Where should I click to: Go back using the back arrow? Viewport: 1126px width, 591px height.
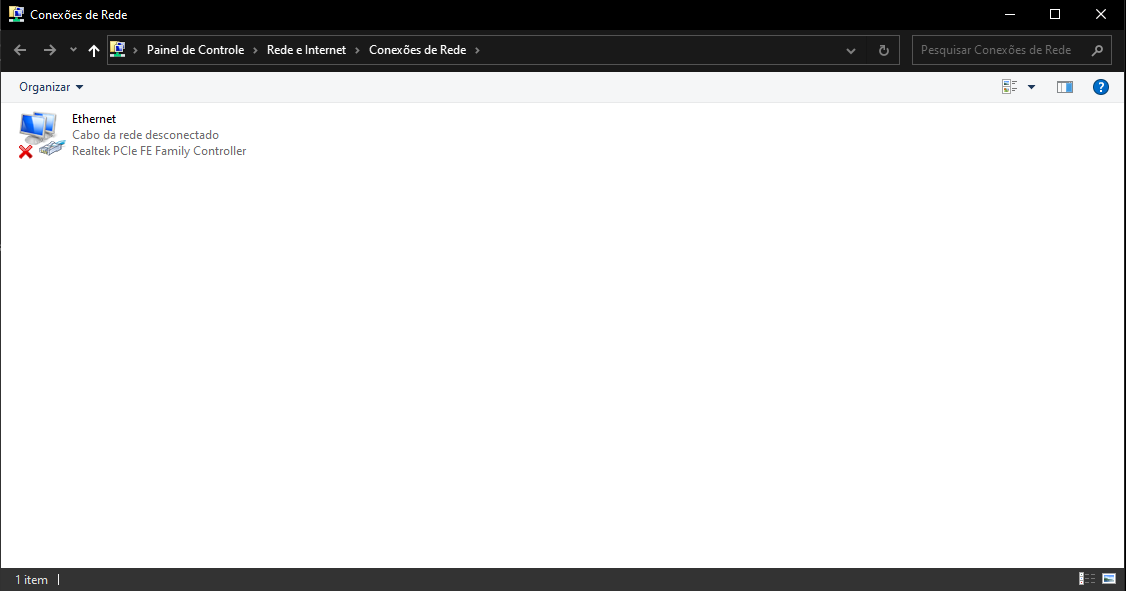(x=20, y=50)
